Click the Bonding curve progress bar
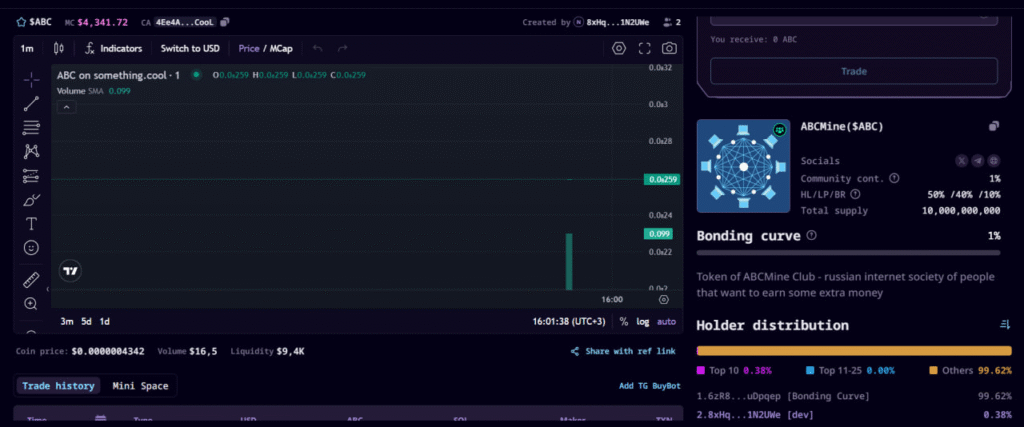 click(848, 252)
